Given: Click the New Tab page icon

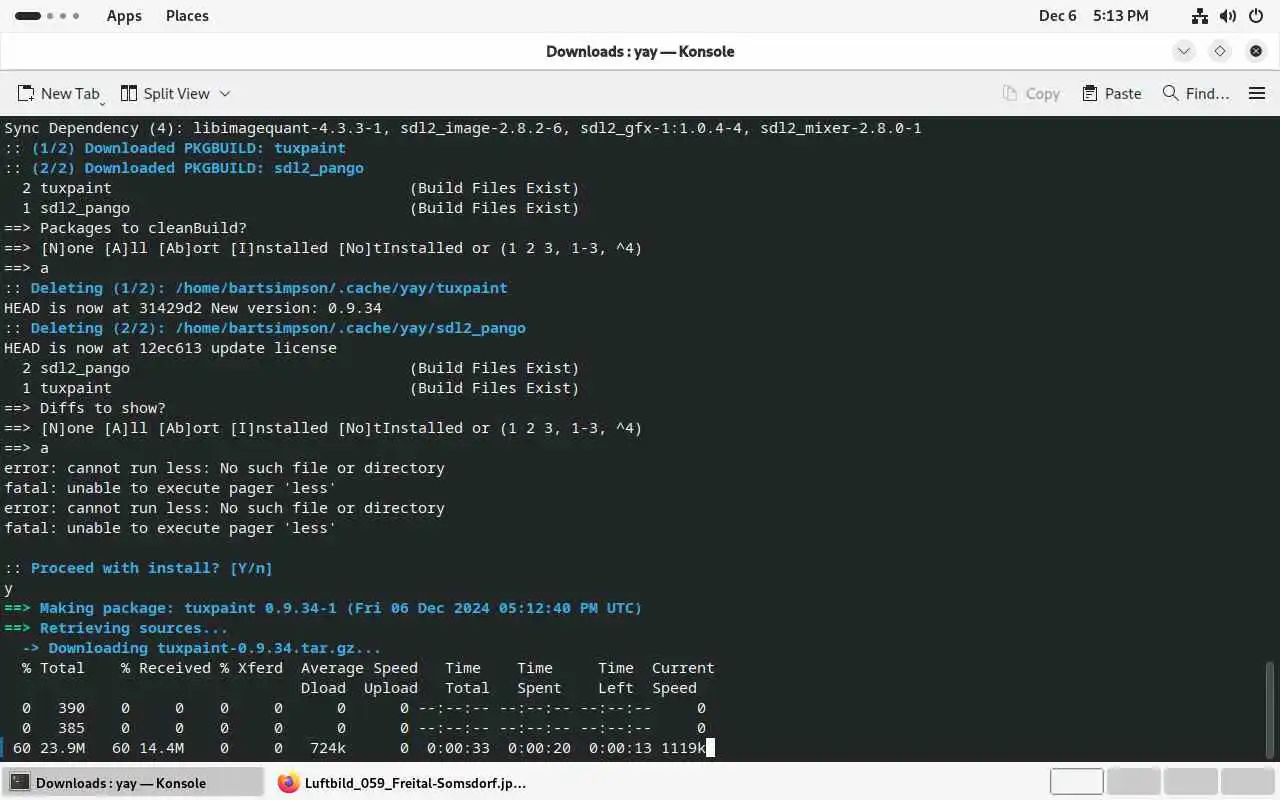Looking at the screenshot, I should [25, 93].
